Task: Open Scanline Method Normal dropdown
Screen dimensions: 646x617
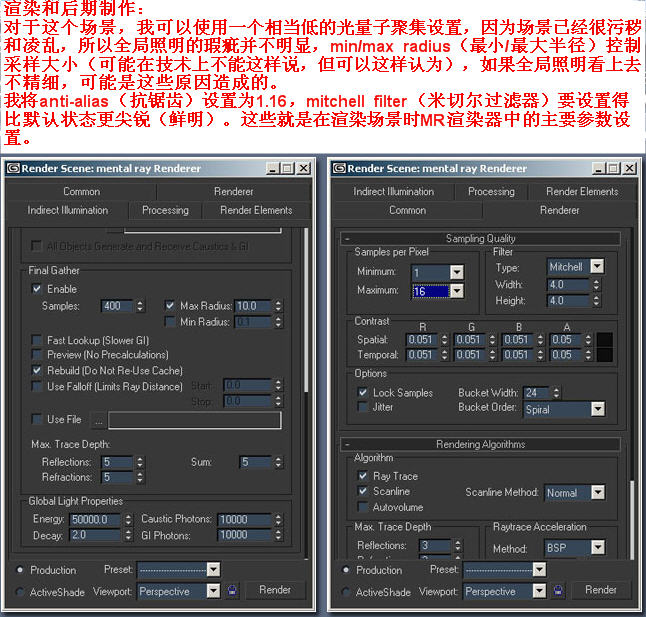Action: click(598, 492)
